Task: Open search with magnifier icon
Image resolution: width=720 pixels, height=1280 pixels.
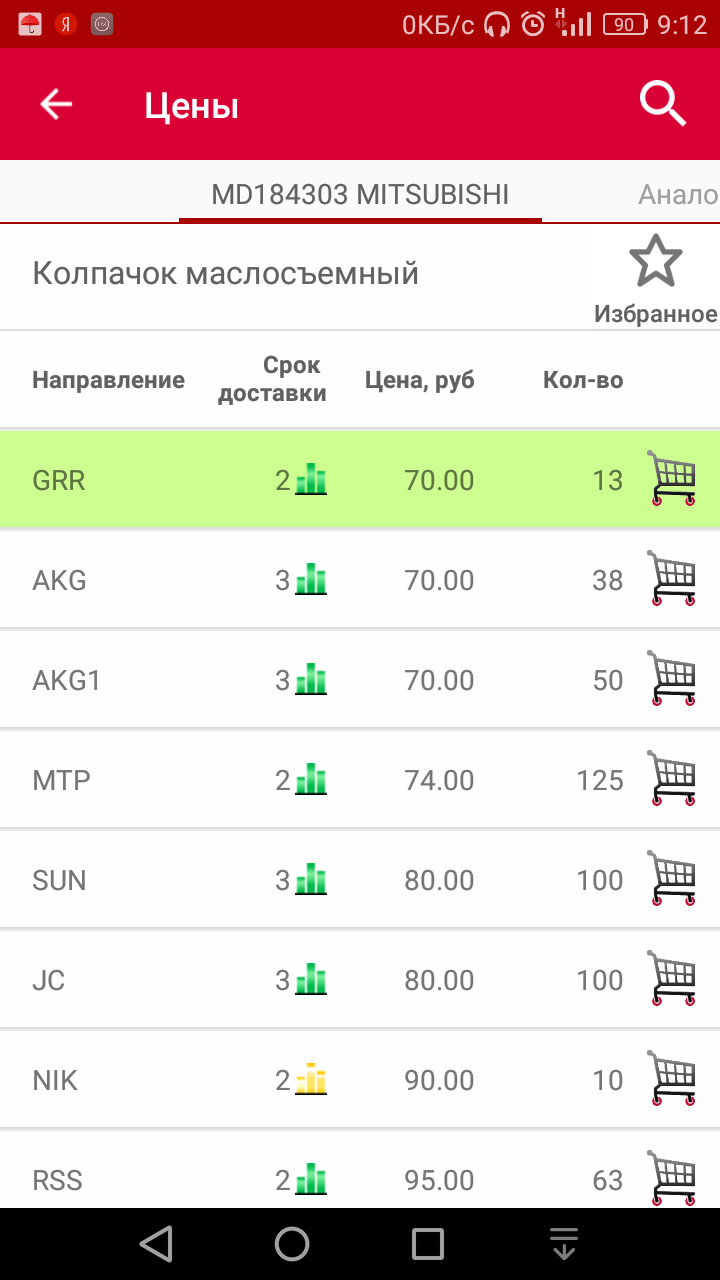Action: [x=663, y=103]
